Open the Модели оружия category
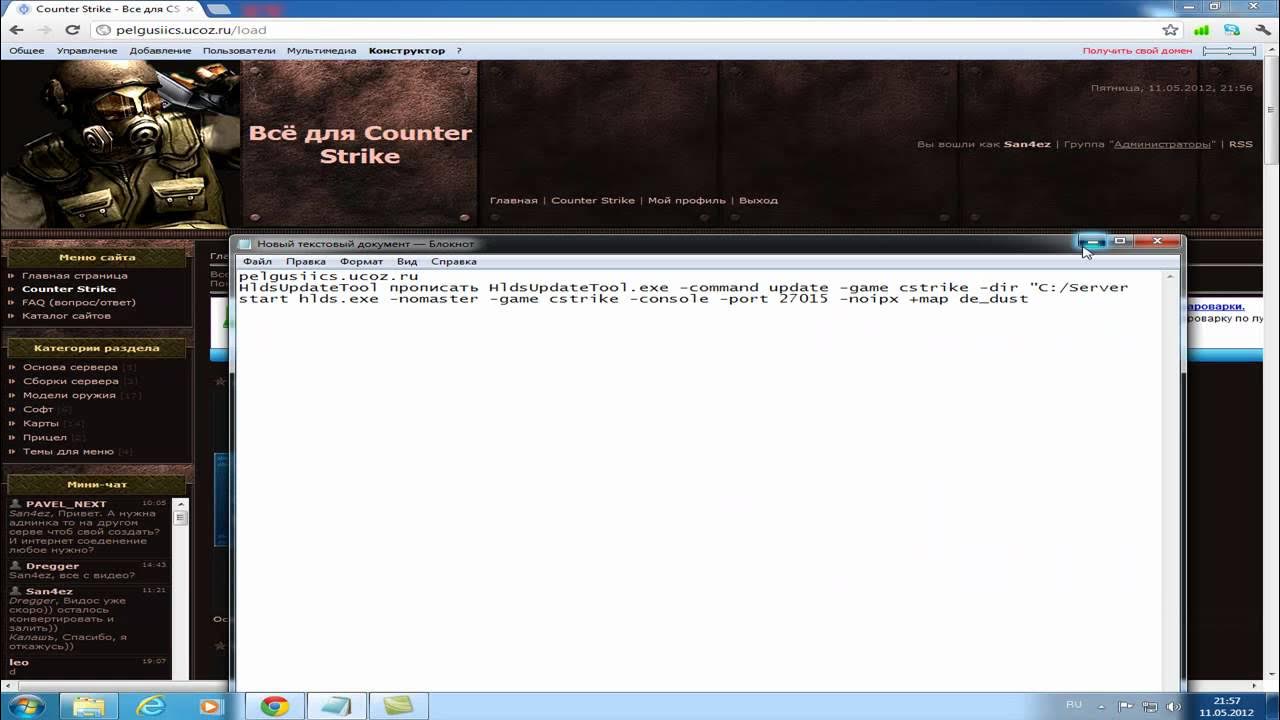Screen dimensions: 1280x720 coord(69,395)
